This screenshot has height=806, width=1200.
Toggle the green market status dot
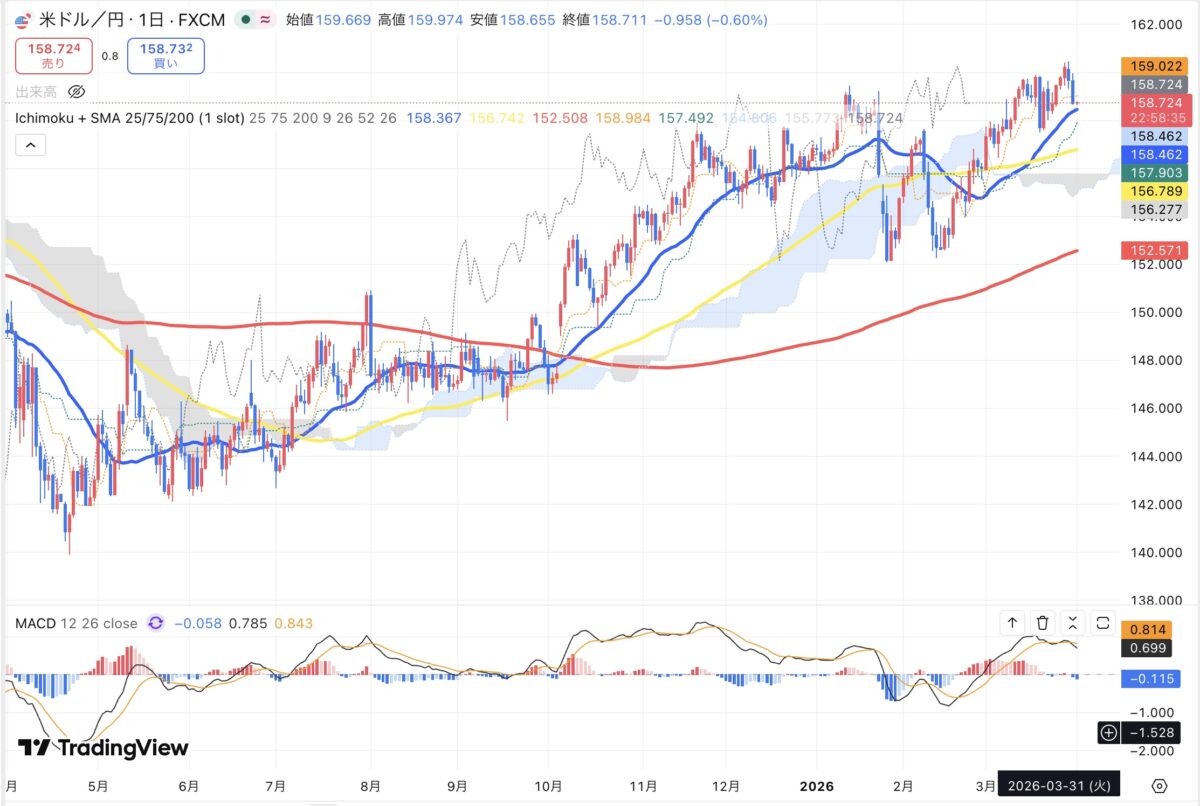245,20
